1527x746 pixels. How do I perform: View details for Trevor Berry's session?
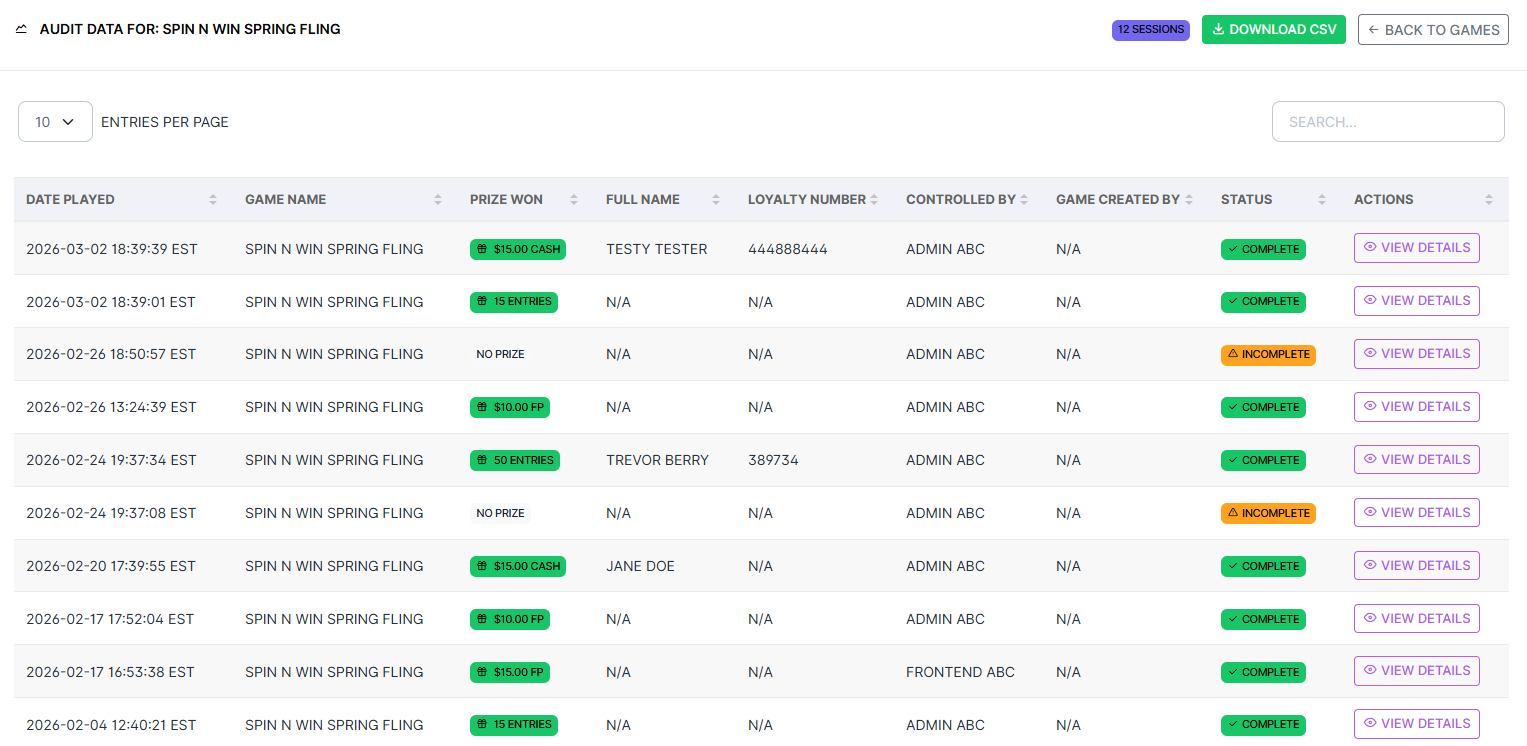[x=1416, y=459]
